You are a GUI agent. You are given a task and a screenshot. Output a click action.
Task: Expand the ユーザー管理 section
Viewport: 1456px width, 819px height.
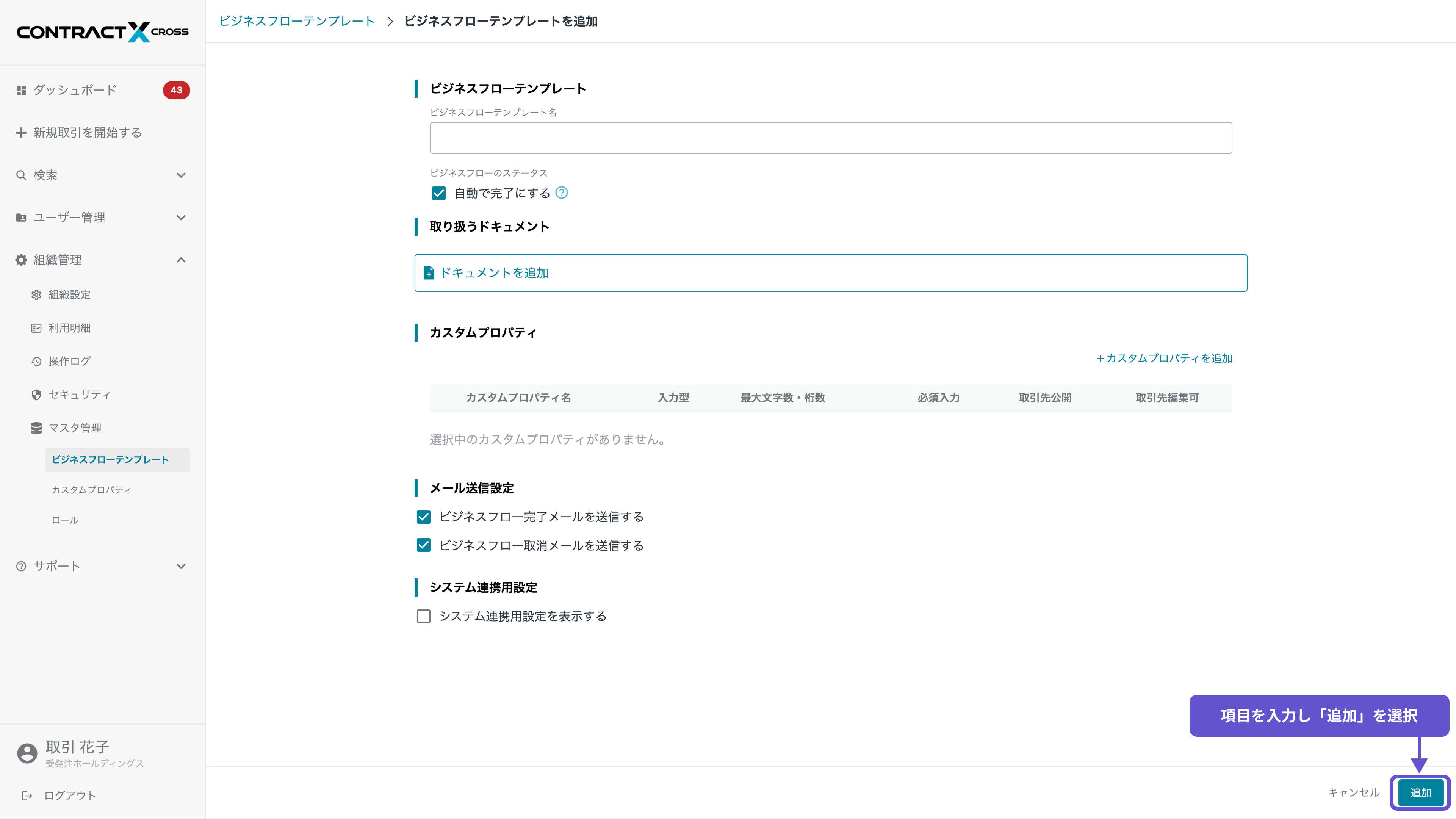(181, 217)
